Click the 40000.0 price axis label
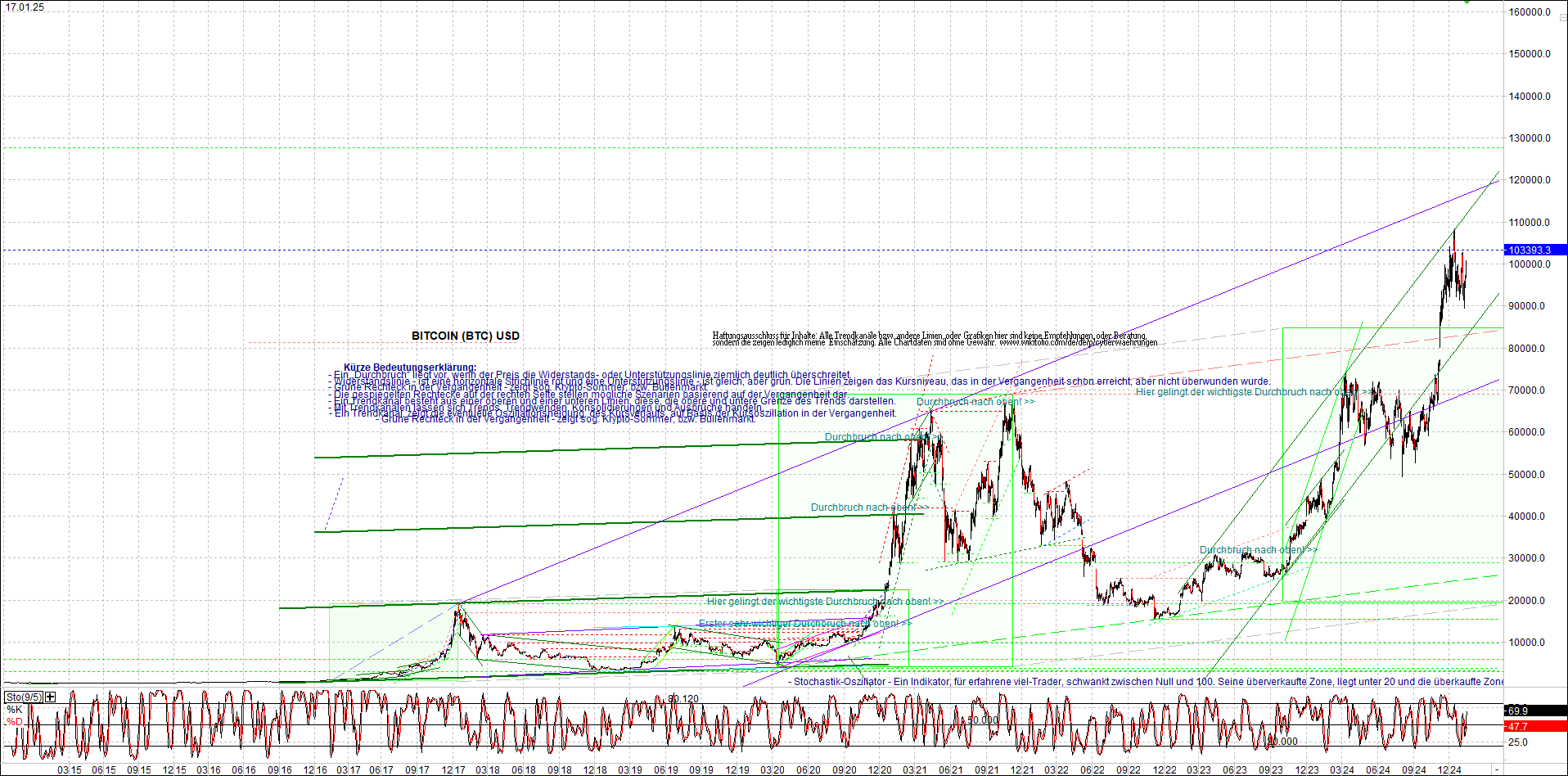 pos(1527,517)
